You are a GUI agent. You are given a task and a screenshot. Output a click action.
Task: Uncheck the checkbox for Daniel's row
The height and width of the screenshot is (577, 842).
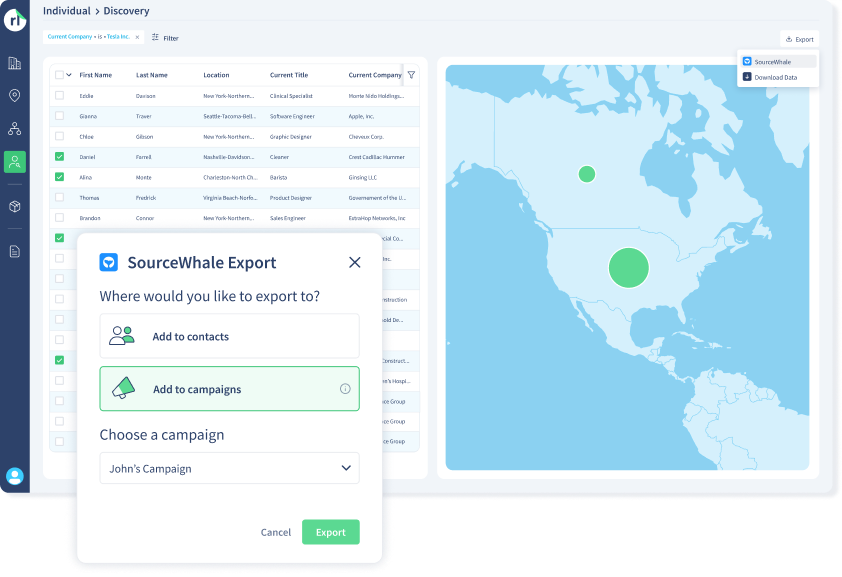click(60, 157)
